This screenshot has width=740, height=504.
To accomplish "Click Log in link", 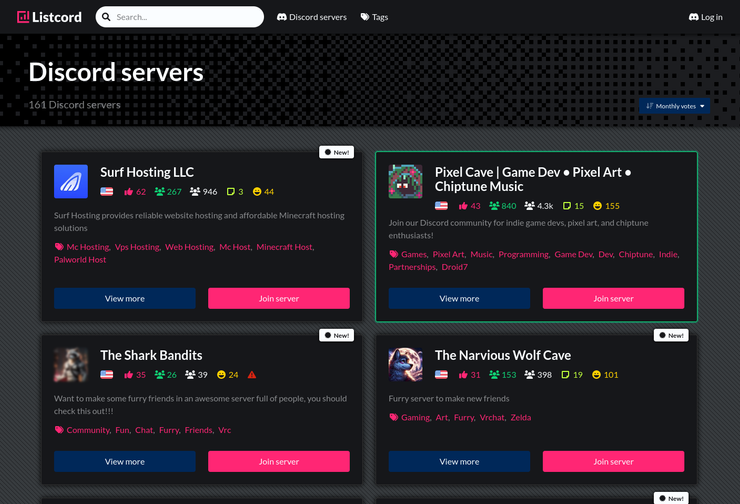I will click(706, 17).
